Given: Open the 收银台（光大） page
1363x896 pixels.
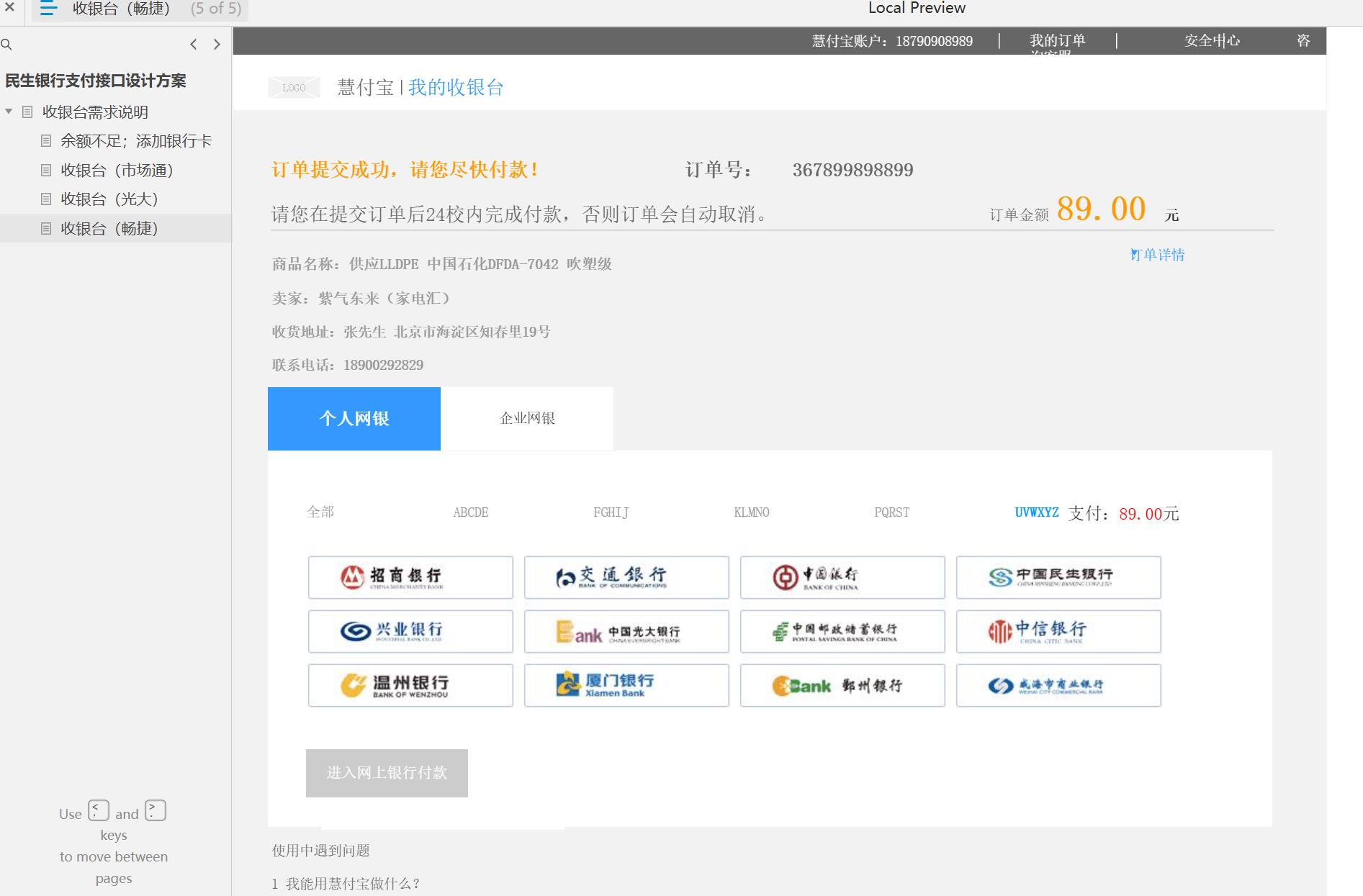Looking at the screenshot, I should [x=109, y=199].
